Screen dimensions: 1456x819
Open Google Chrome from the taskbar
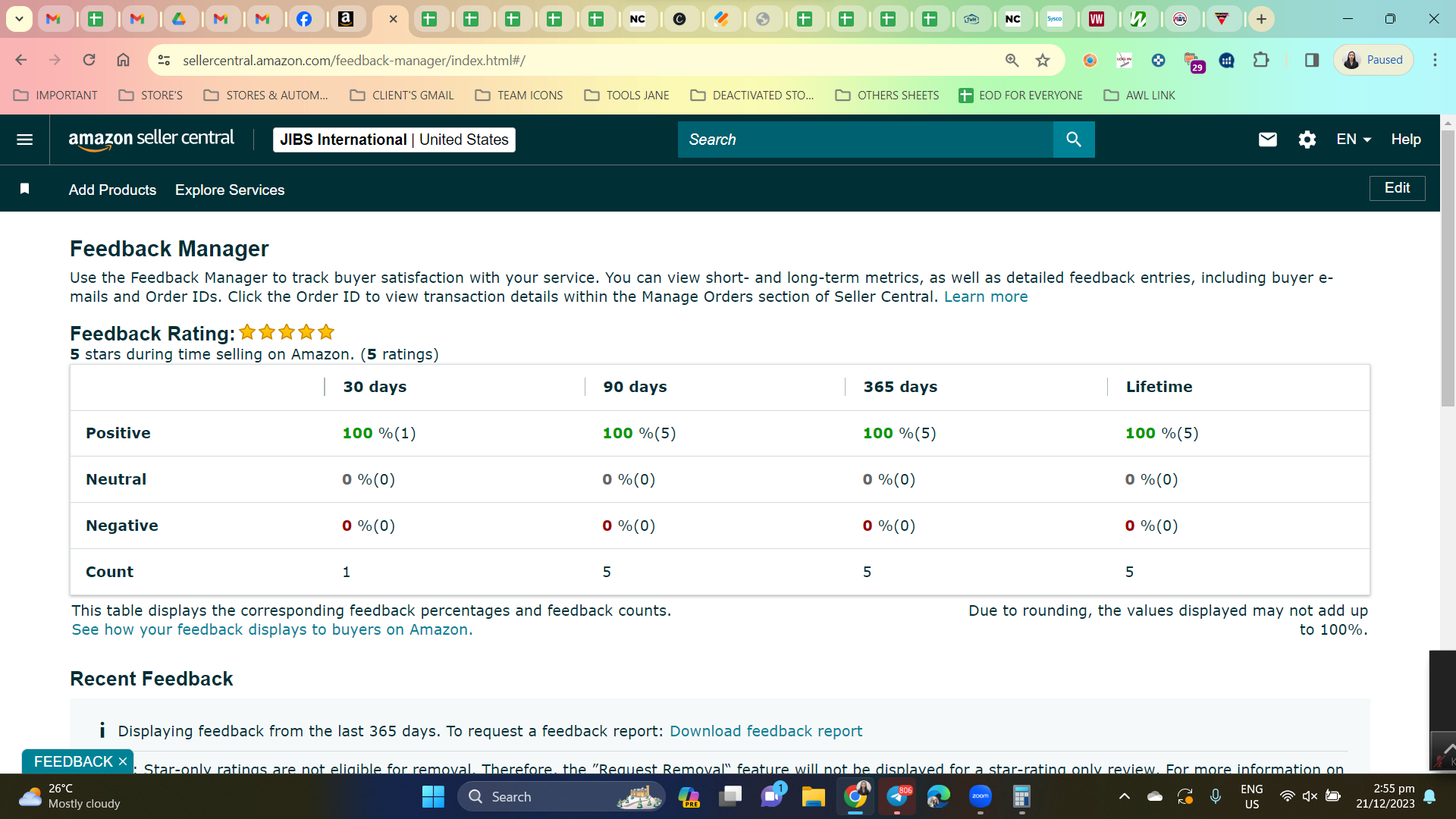pyautogui.click(x=855, y=796)
